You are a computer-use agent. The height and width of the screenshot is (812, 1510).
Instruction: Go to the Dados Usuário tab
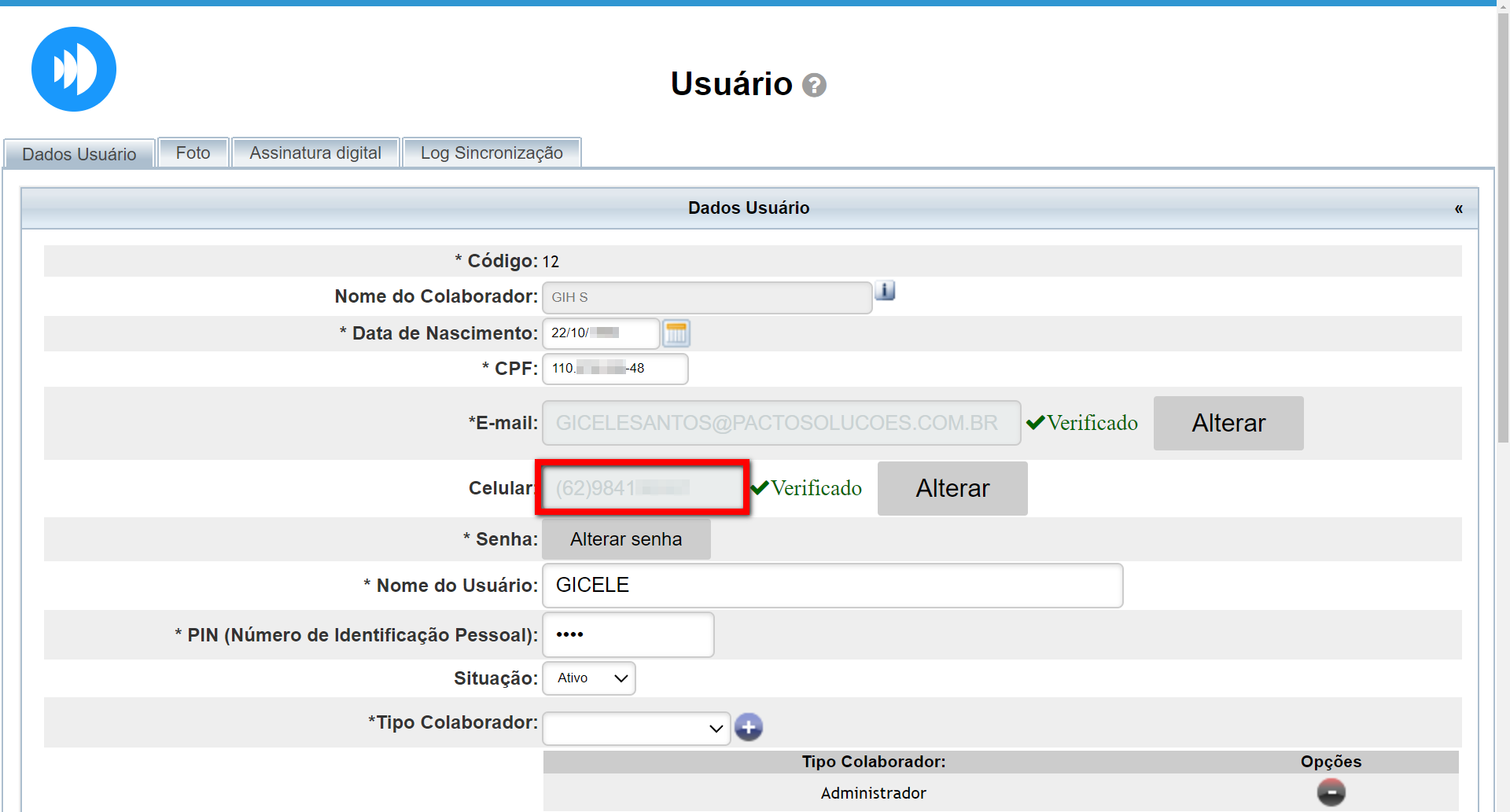click(79, 154)
